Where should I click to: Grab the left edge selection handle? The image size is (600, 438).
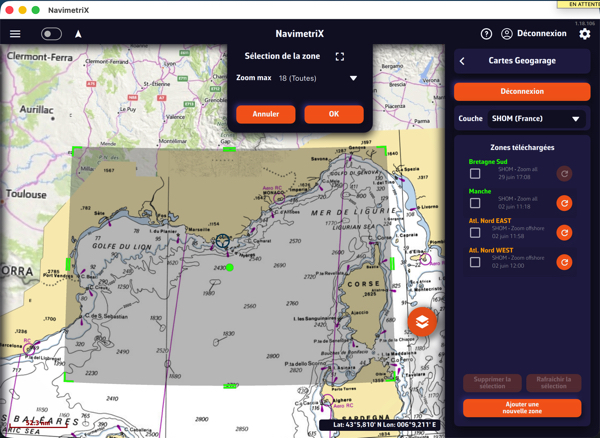tap(68, 264)
